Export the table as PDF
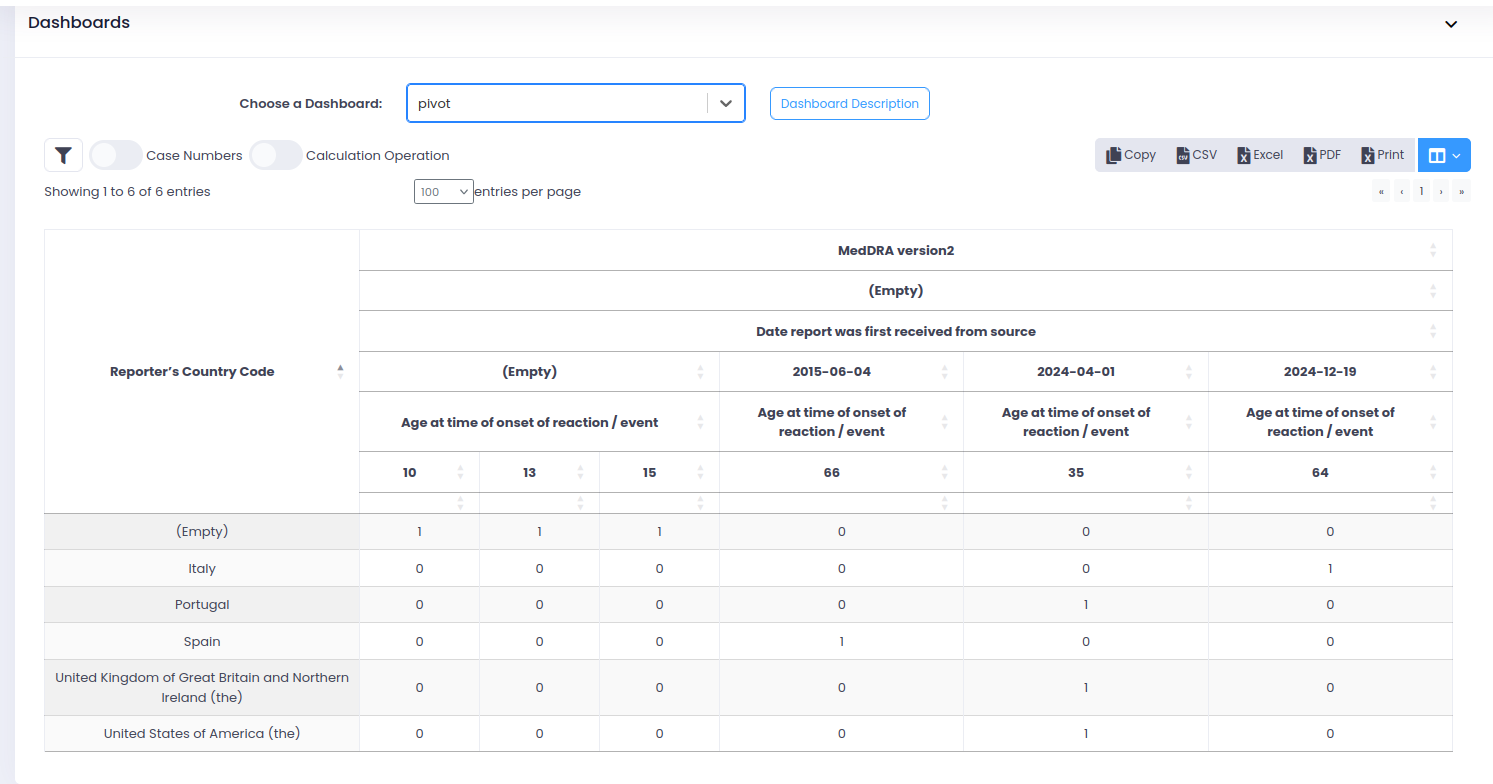 tap(1322, 155)
